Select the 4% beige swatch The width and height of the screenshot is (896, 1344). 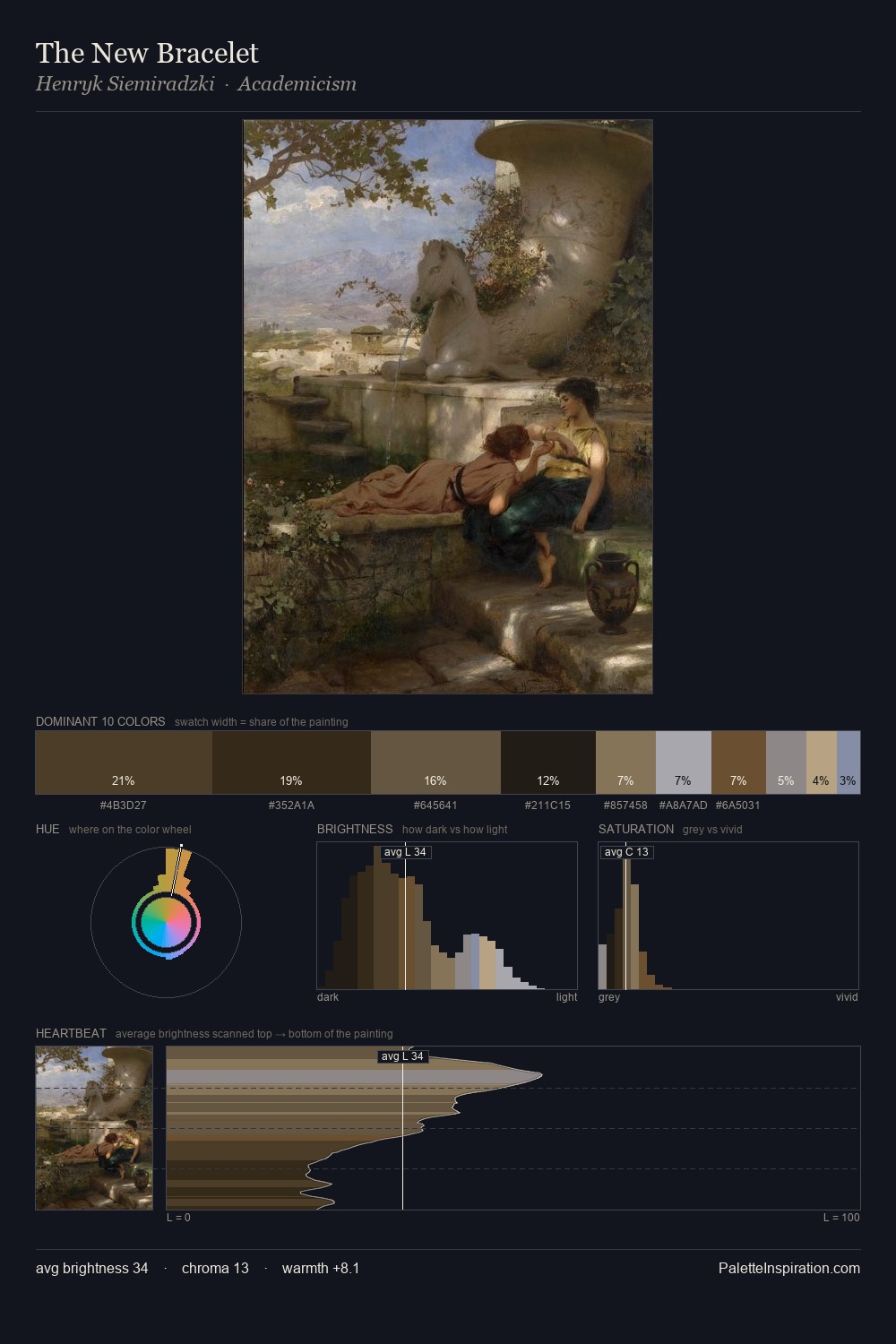pyautogui.click(x=822, y=762)
